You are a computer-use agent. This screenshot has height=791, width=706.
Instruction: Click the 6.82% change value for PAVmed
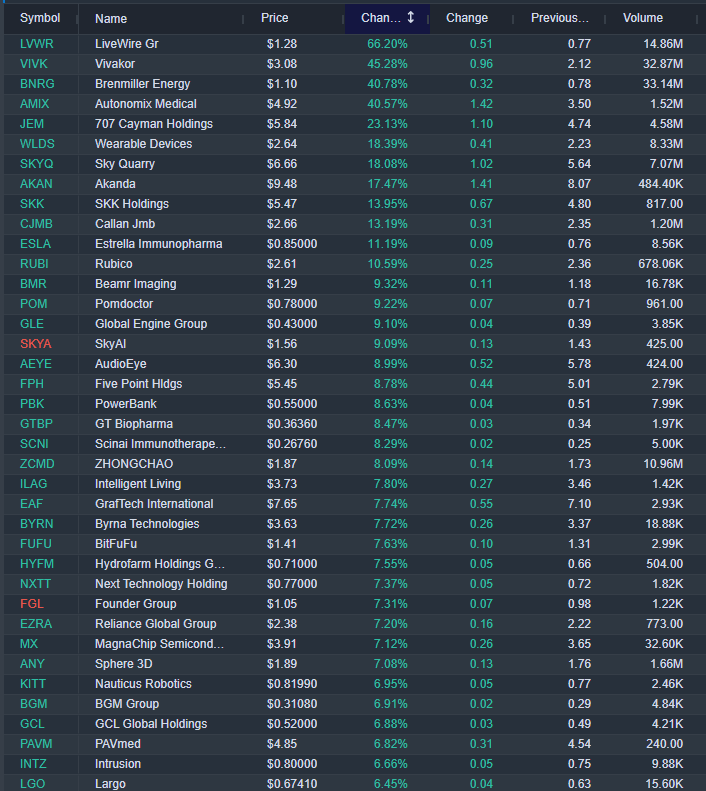coord(391,744)
